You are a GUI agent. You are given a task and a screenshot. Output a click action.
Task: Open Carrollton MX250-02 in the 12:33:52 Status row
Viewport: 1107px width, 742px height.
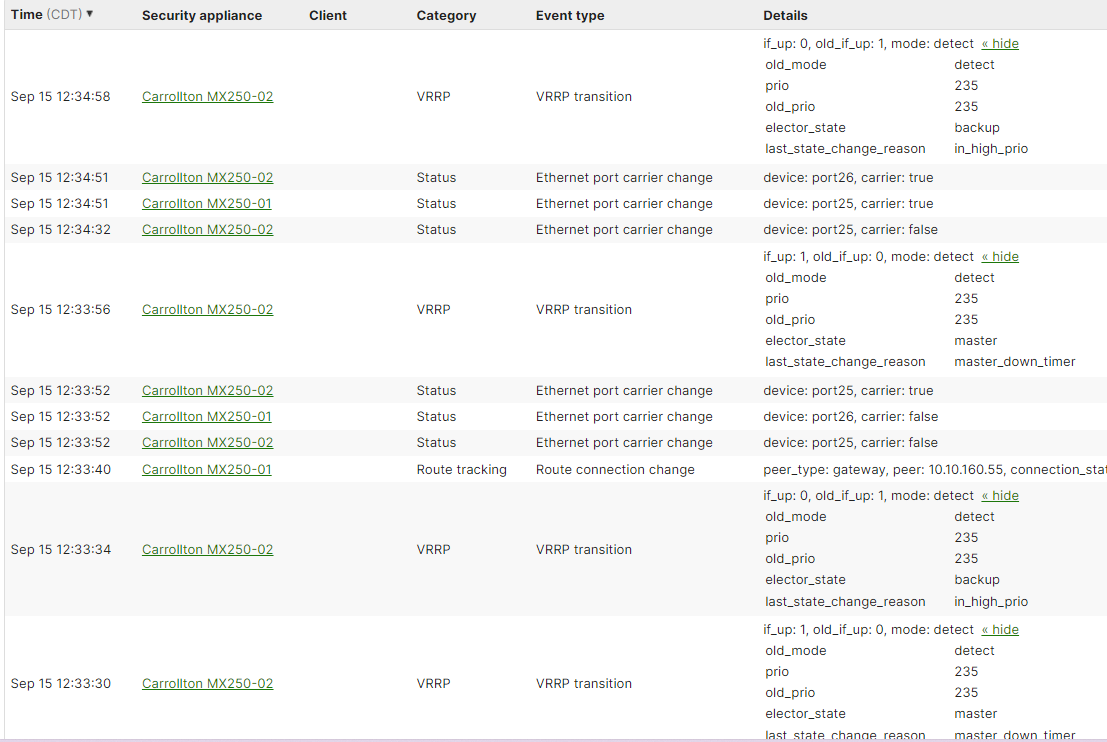point(207,390)
